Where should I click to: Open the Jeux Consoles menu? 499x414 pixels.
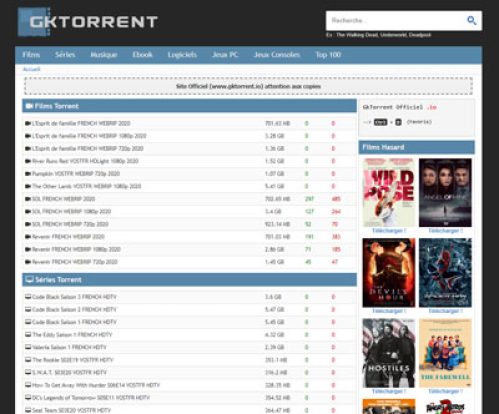click(x=277, y=55)
